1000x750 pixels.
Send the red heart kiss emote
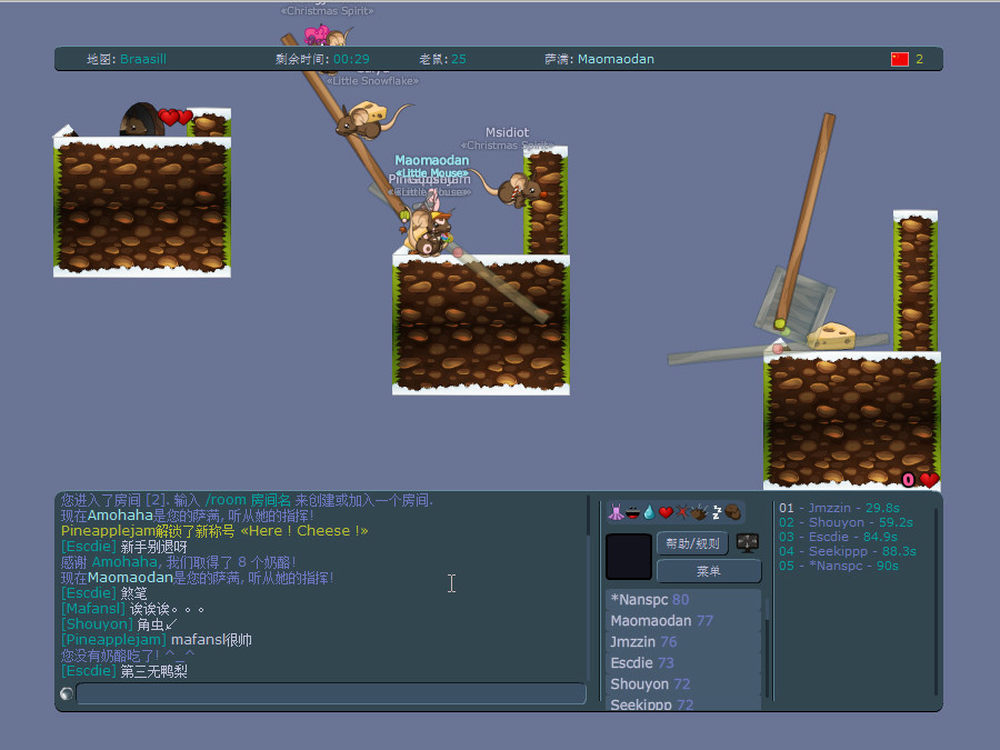666,512
